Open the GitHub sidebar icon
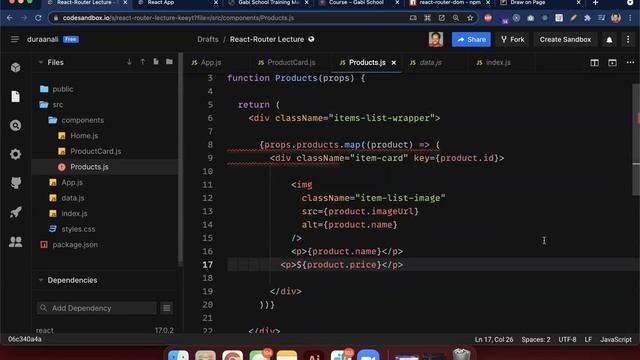 (16, 183)
